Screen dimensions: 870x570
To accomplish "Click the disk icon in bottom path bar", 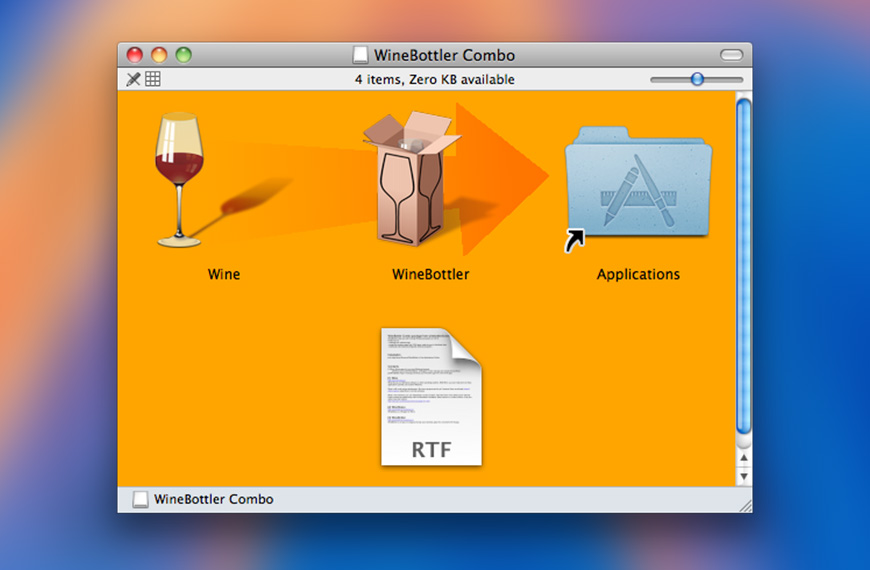I will coord(140,499).
